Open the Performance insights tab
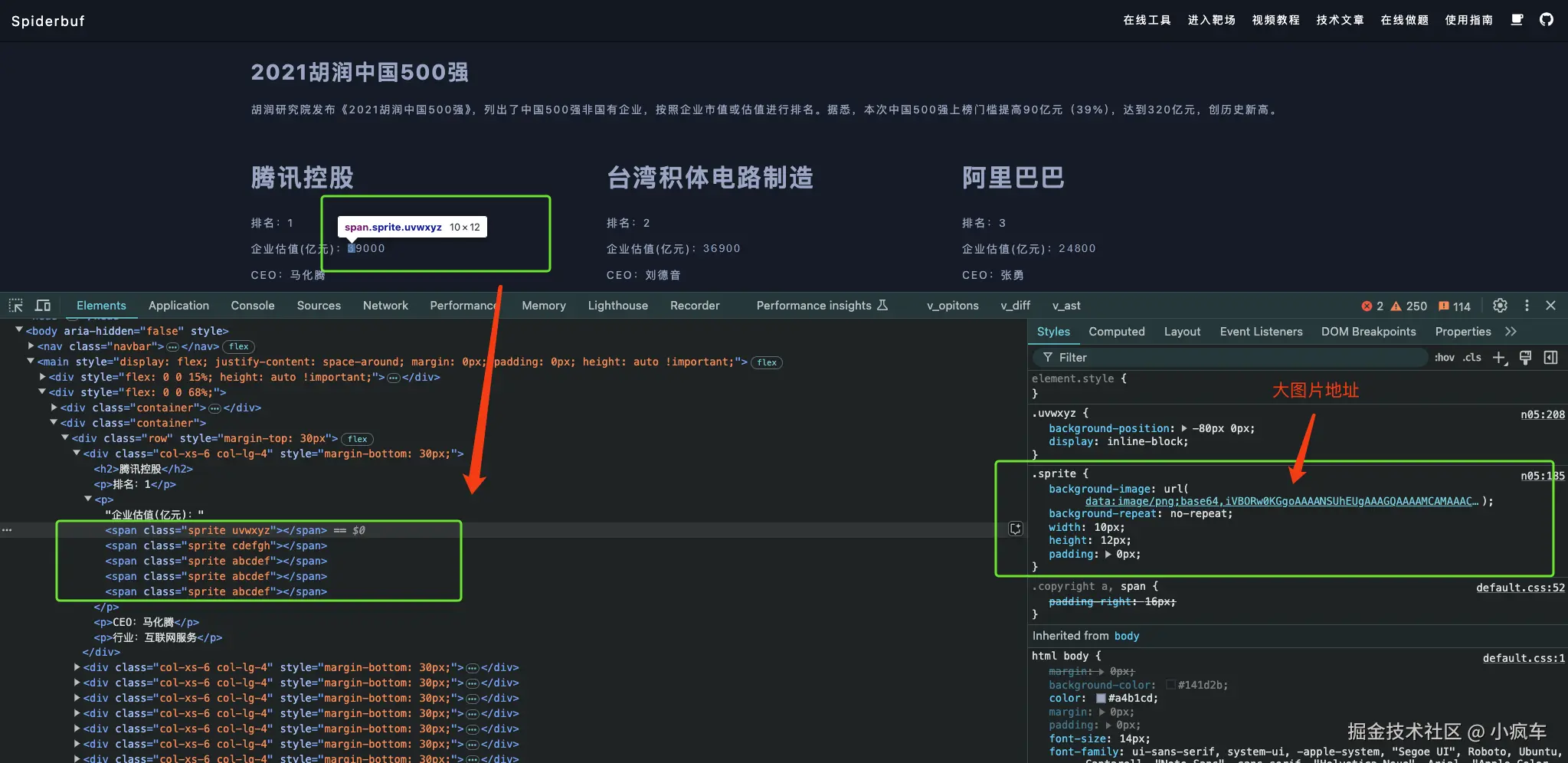 pyautogui.click(x=822, y=306)
